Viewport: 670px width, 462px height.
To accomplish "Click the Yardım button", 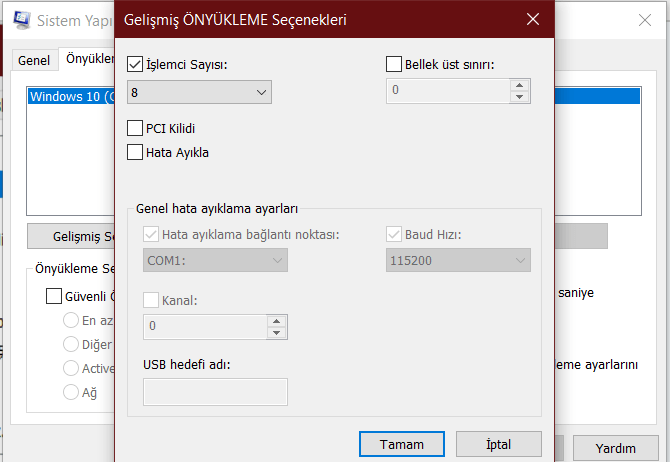I will point(616,447).
